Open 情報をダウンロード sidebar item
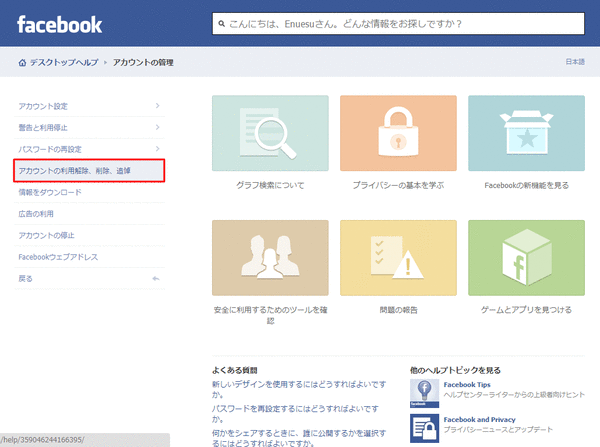 pyautogui.click(x=89, y=192)
